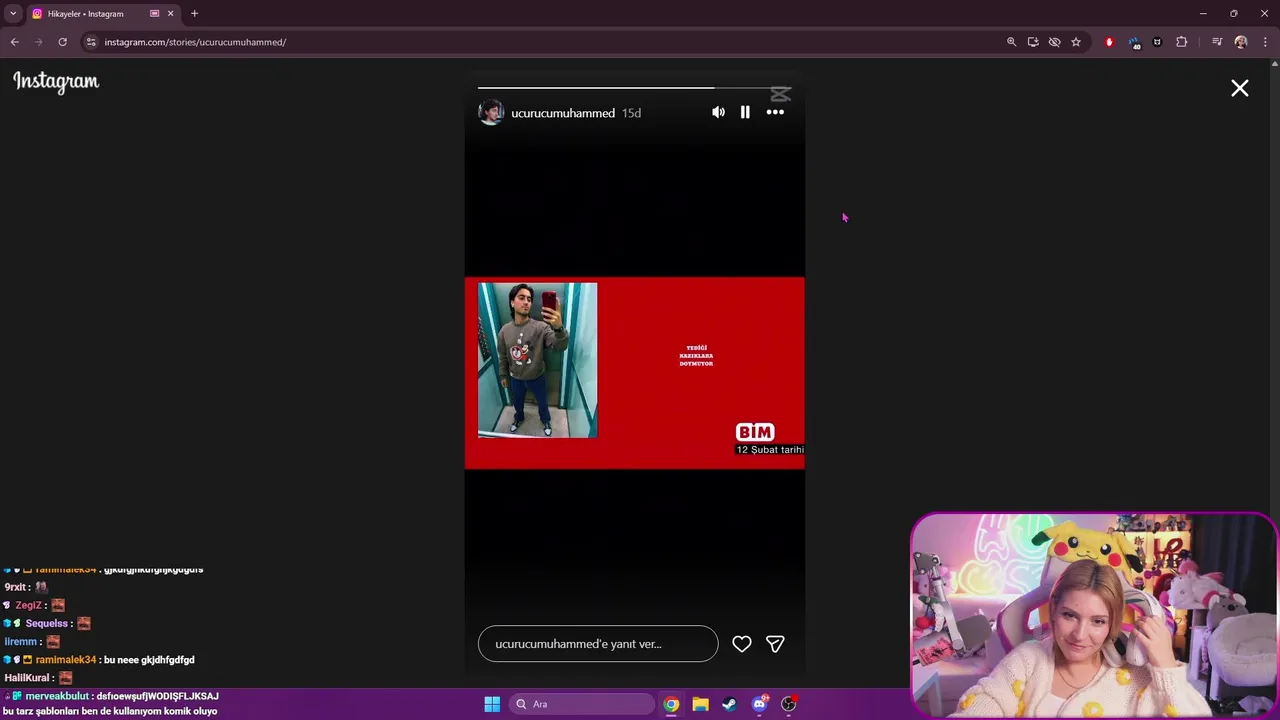
Task: Open the Chrome three-dot menu
Action: click(x=1265, y=42)
